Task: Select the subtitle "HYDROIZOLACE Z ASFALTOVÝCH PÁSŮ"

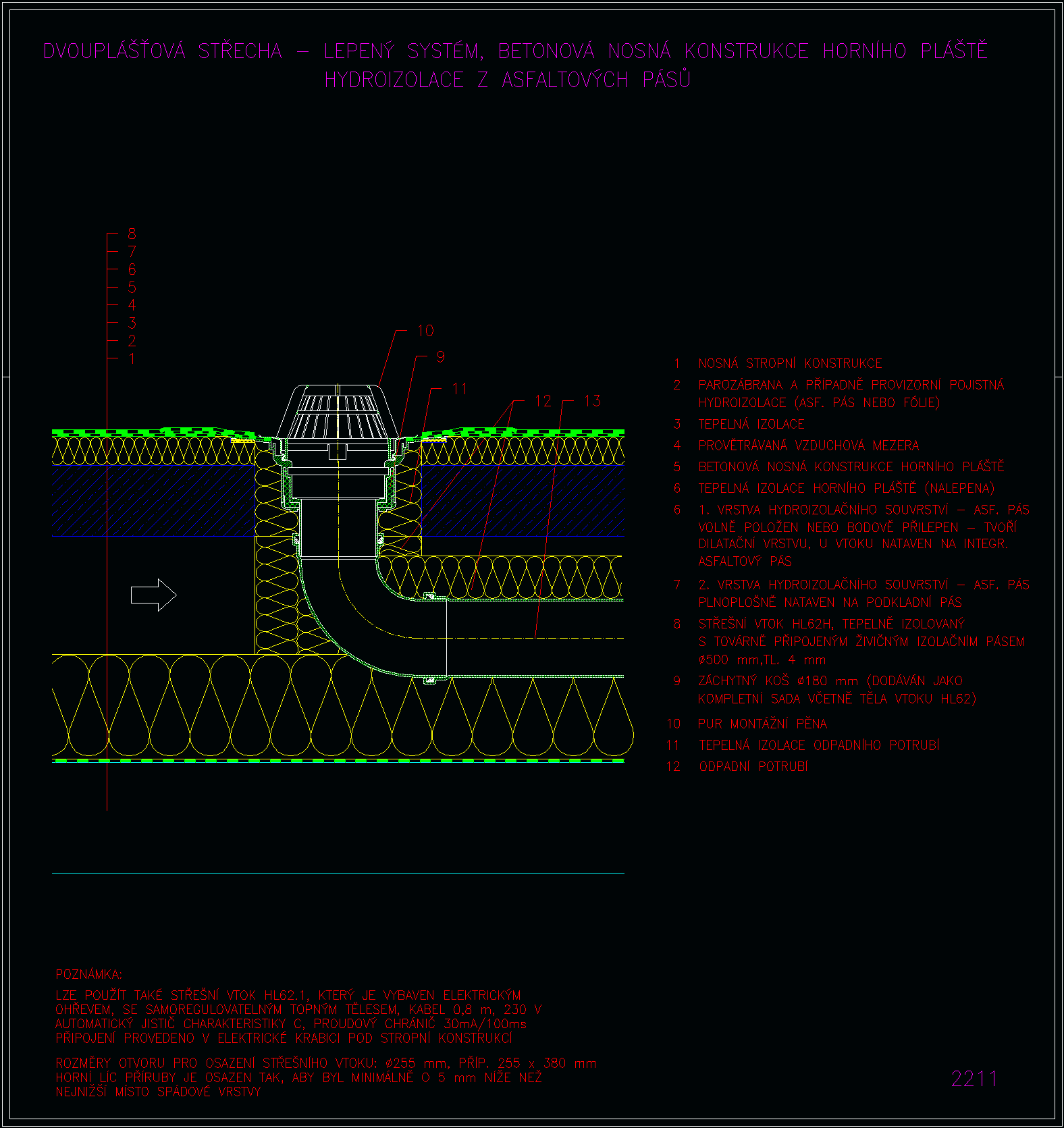Action: pyautogui.click(x=508, y=80)
